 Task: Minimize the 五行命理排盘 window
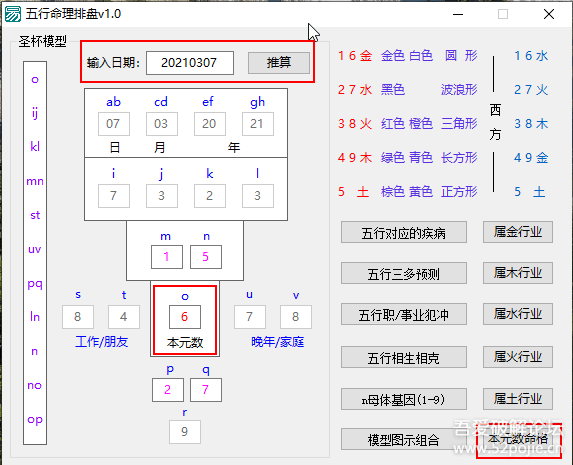[458, 14]
